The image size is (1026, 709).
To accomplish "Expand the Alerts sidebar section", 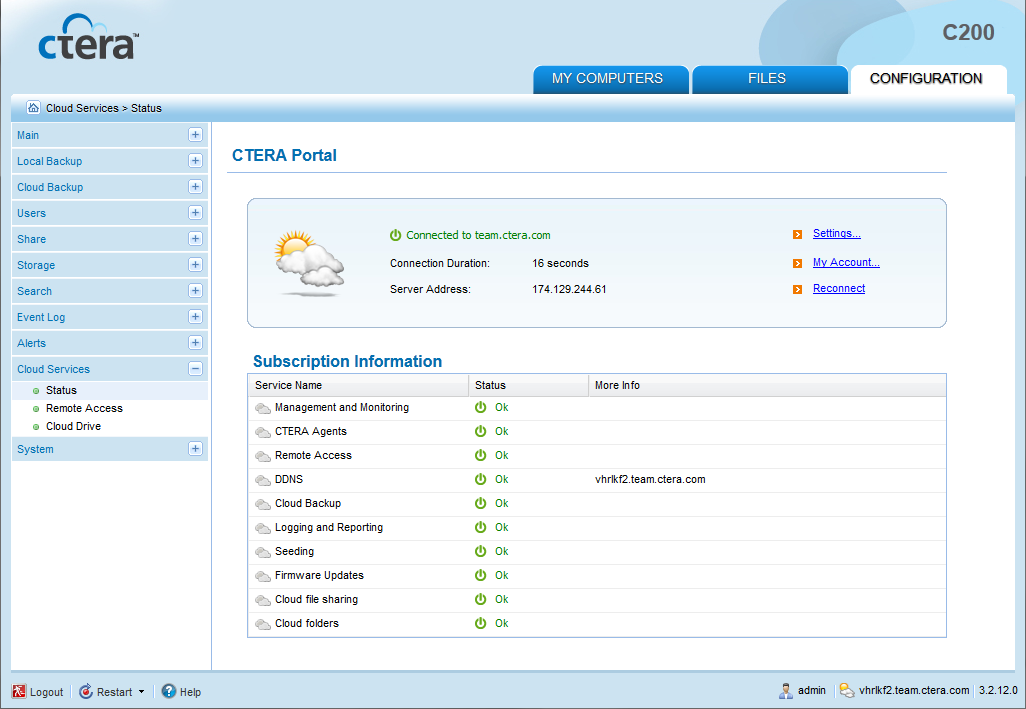I will [x=195, y=343].
